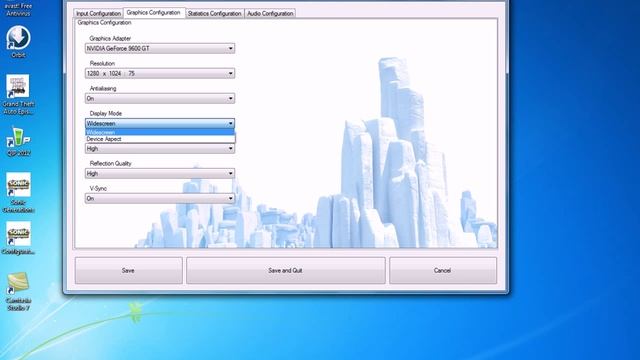This screenshot has width=640, height=360.
Task: Open the V-Sync dropdown
Action: [x=160, y=198]
